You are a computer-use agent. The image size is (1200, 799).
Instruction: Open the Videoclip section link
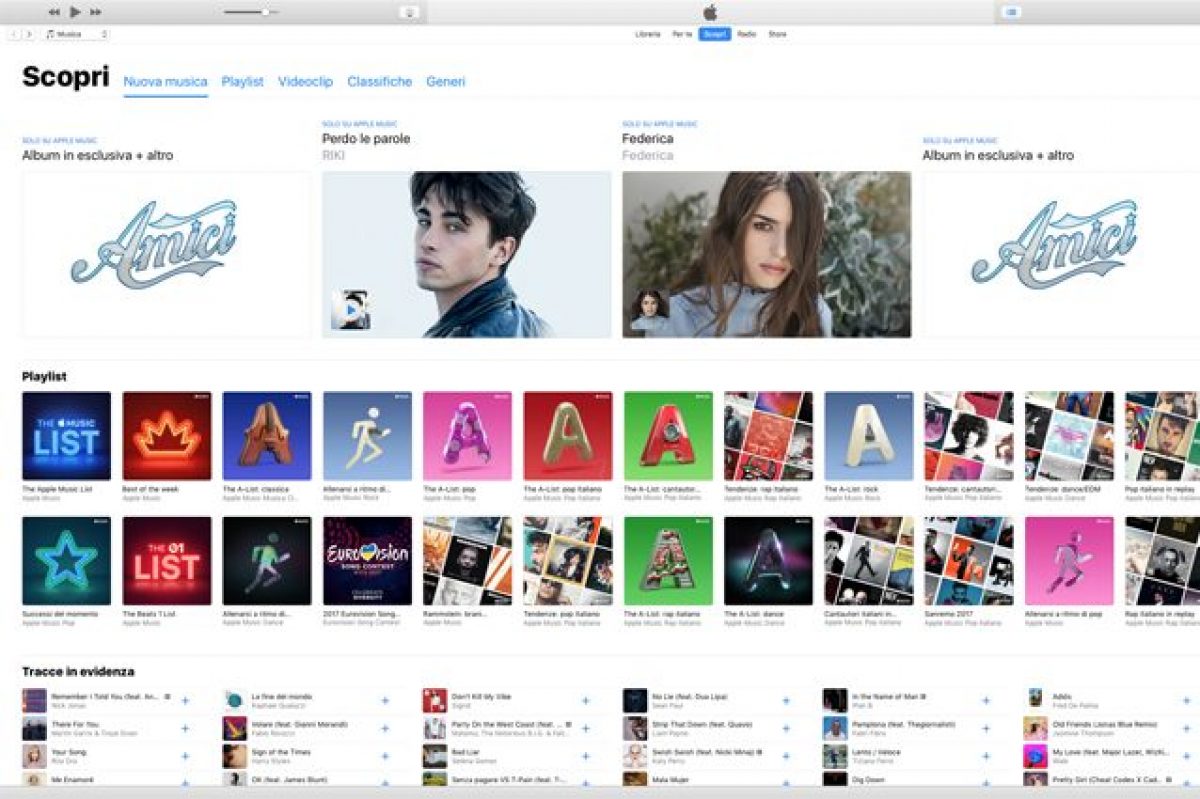(306, 82)
